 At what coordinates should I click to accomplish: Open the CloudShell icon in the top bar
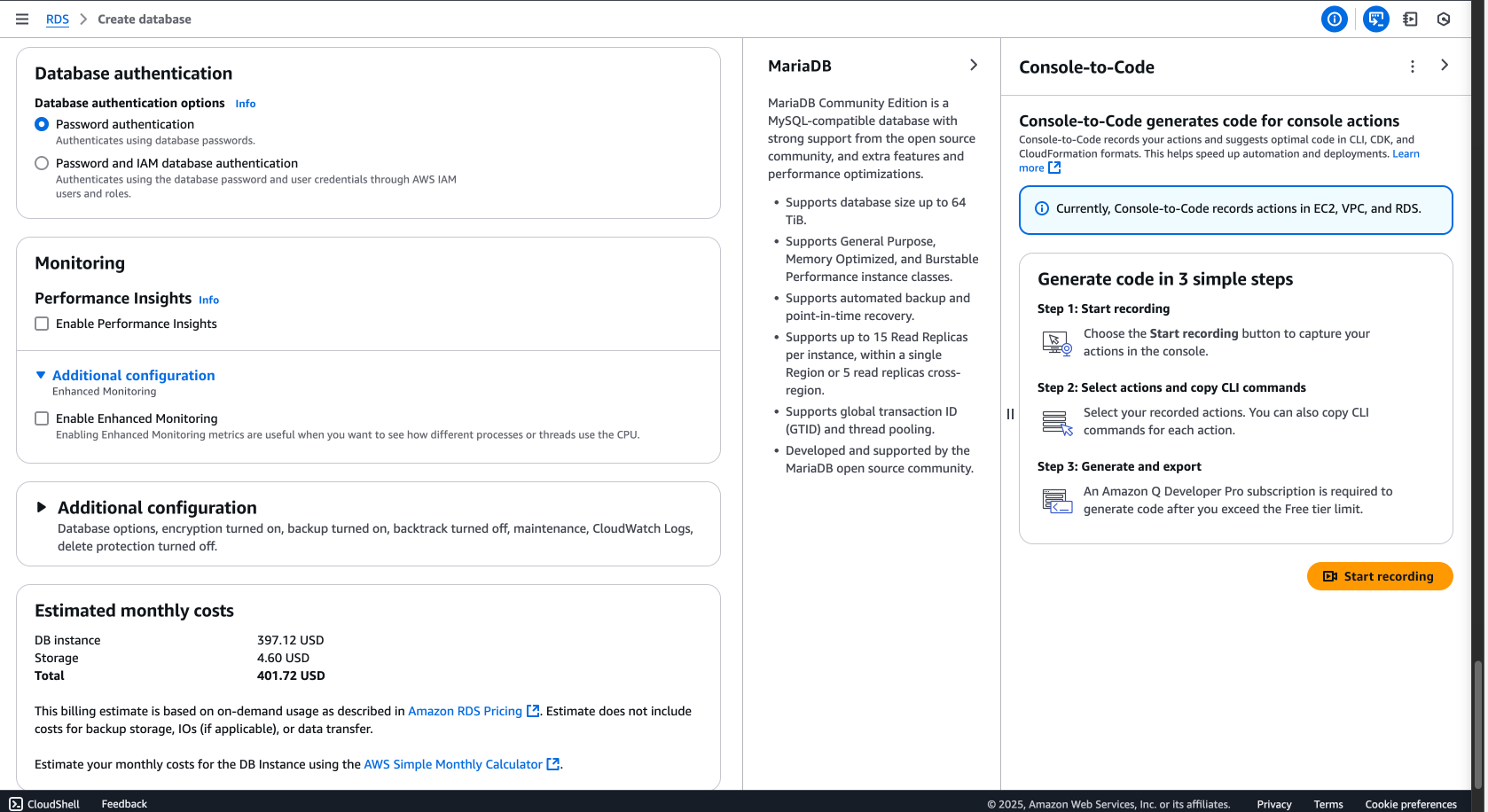tap(1410, 19)
